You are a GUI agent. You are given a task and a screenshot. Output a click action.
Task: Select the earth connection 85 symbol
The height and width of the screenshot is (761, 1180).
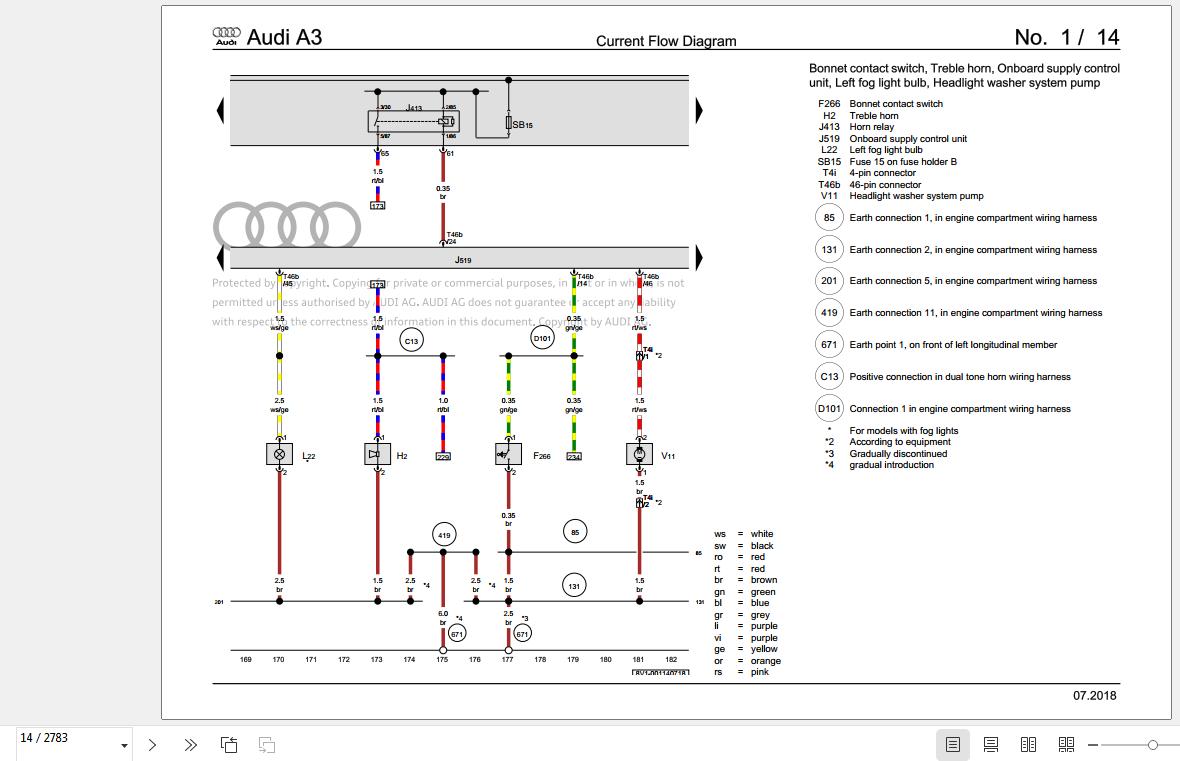tap(575, 532)
